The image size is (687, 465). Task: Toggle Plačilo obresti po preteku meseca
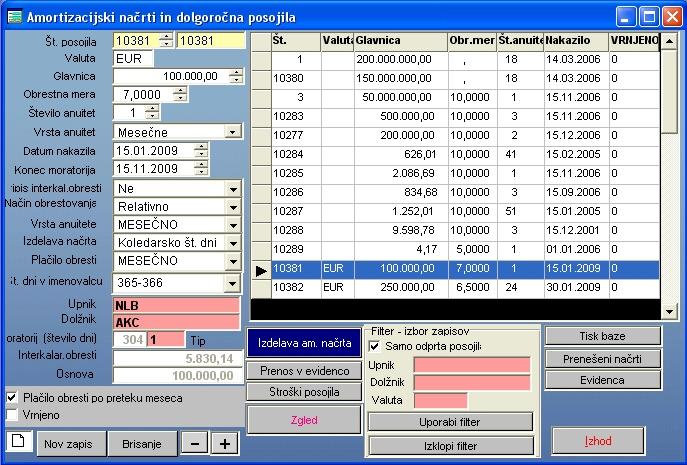click(12, 398)
